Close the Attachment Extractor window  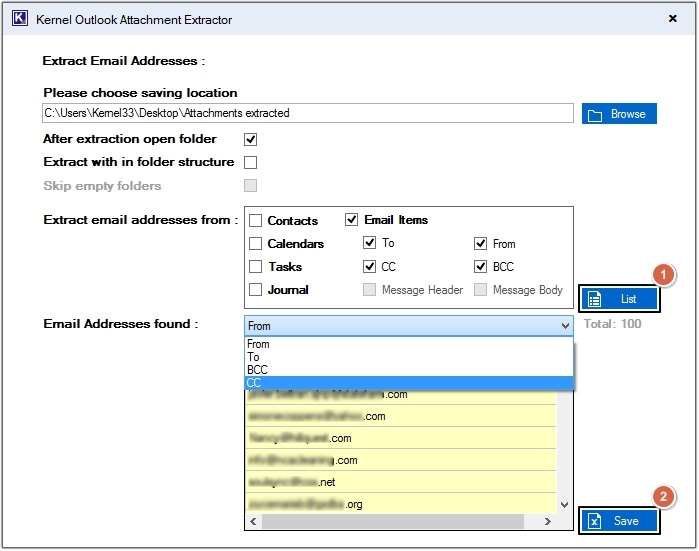pos(670,18)
